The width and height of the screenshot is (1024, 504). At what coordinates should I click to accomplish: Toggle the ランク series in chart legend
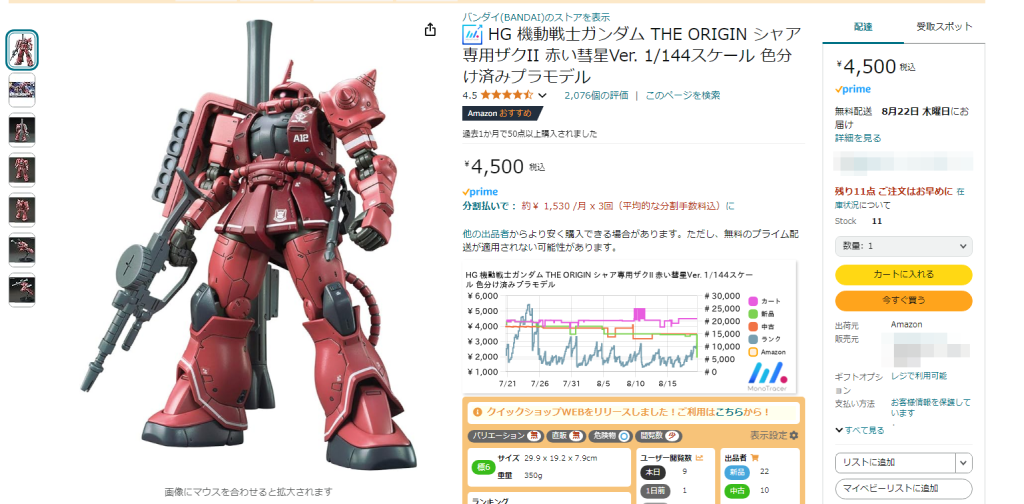click(764, 339)
